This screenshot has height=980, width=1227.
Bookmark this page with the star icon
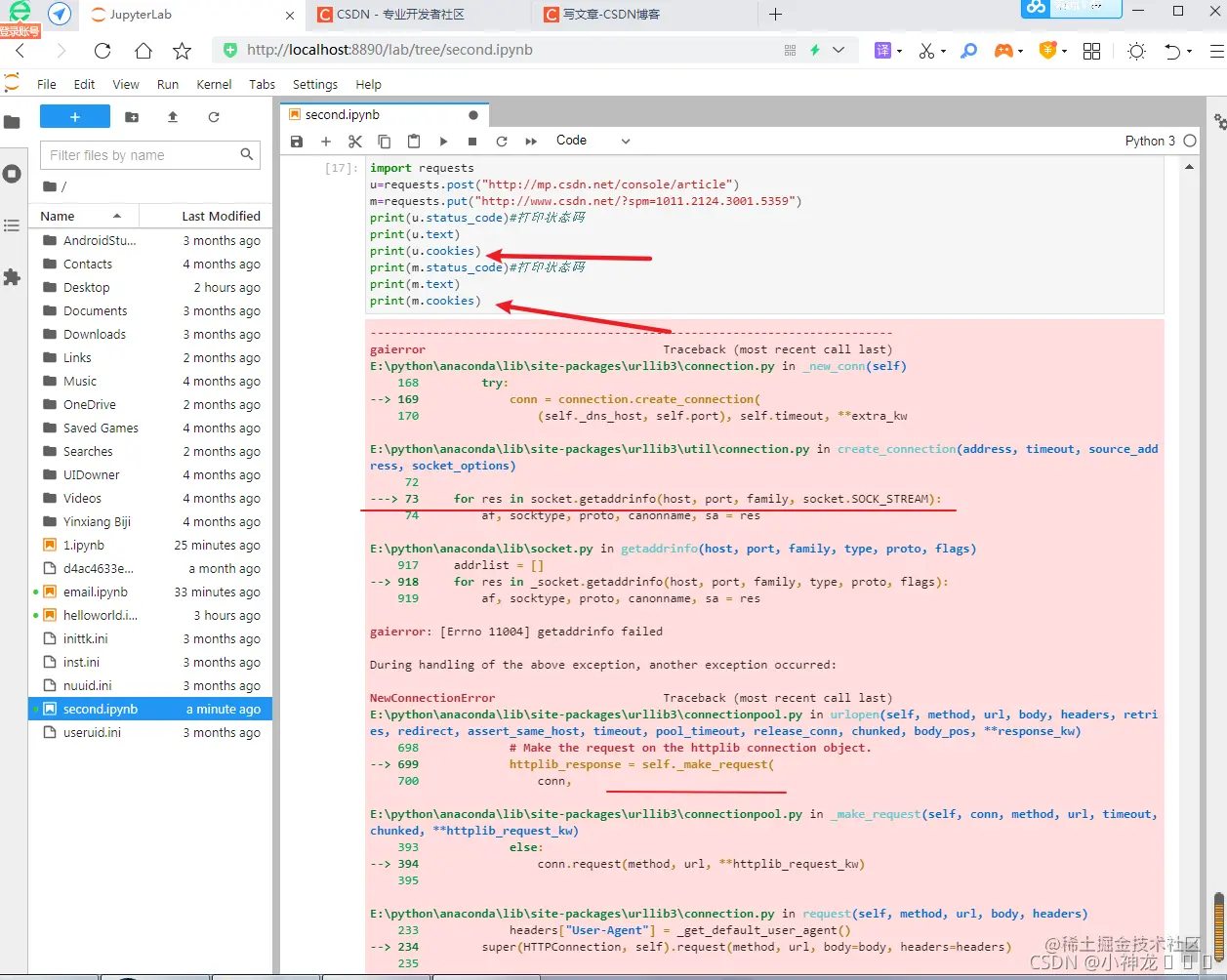tap(182, 51)
